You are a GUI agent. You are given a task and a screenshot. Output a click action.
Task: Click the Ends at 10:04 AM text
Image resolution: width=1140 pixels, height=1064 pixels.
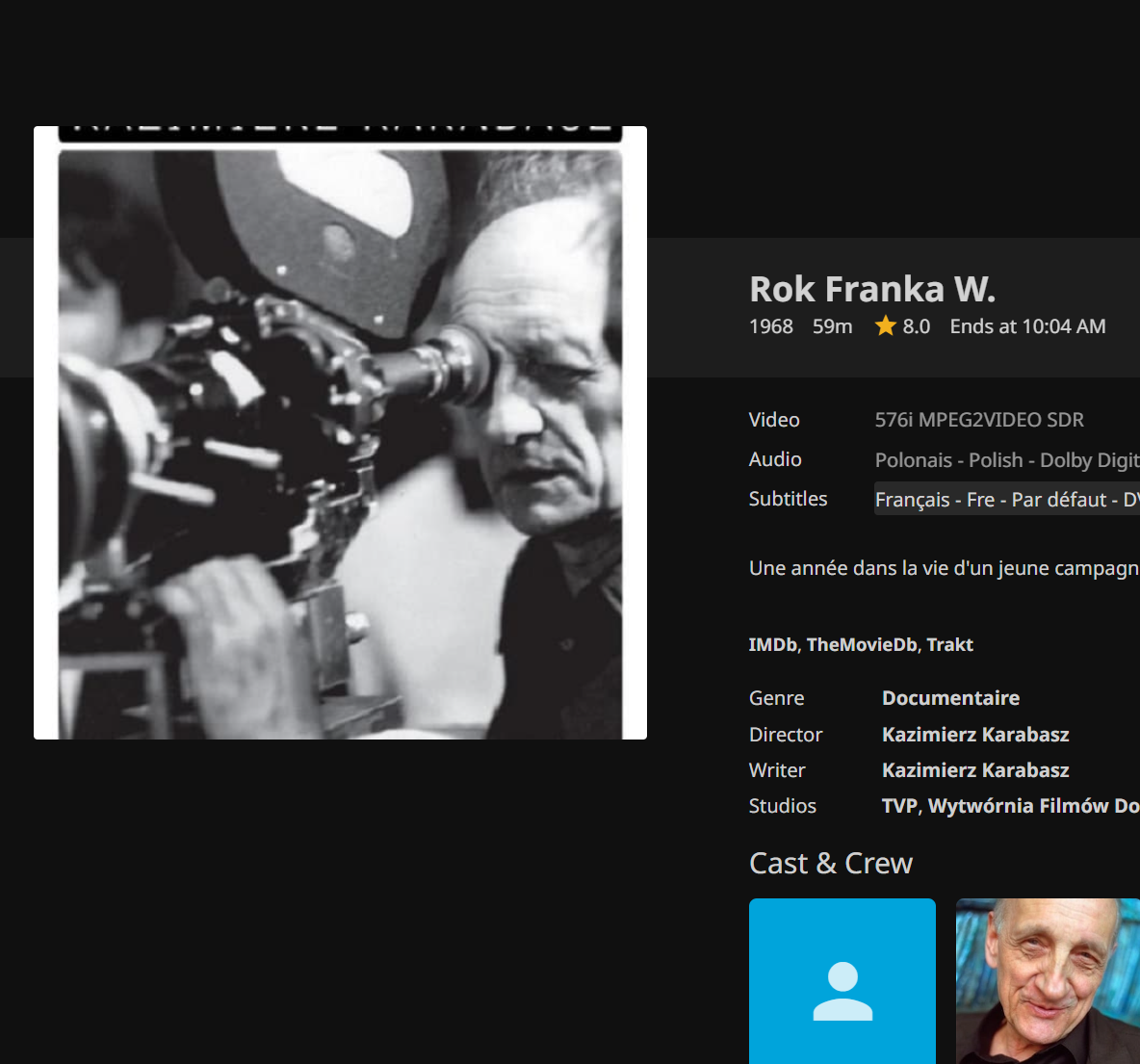pyautogui.click(x=1027, y=326)
